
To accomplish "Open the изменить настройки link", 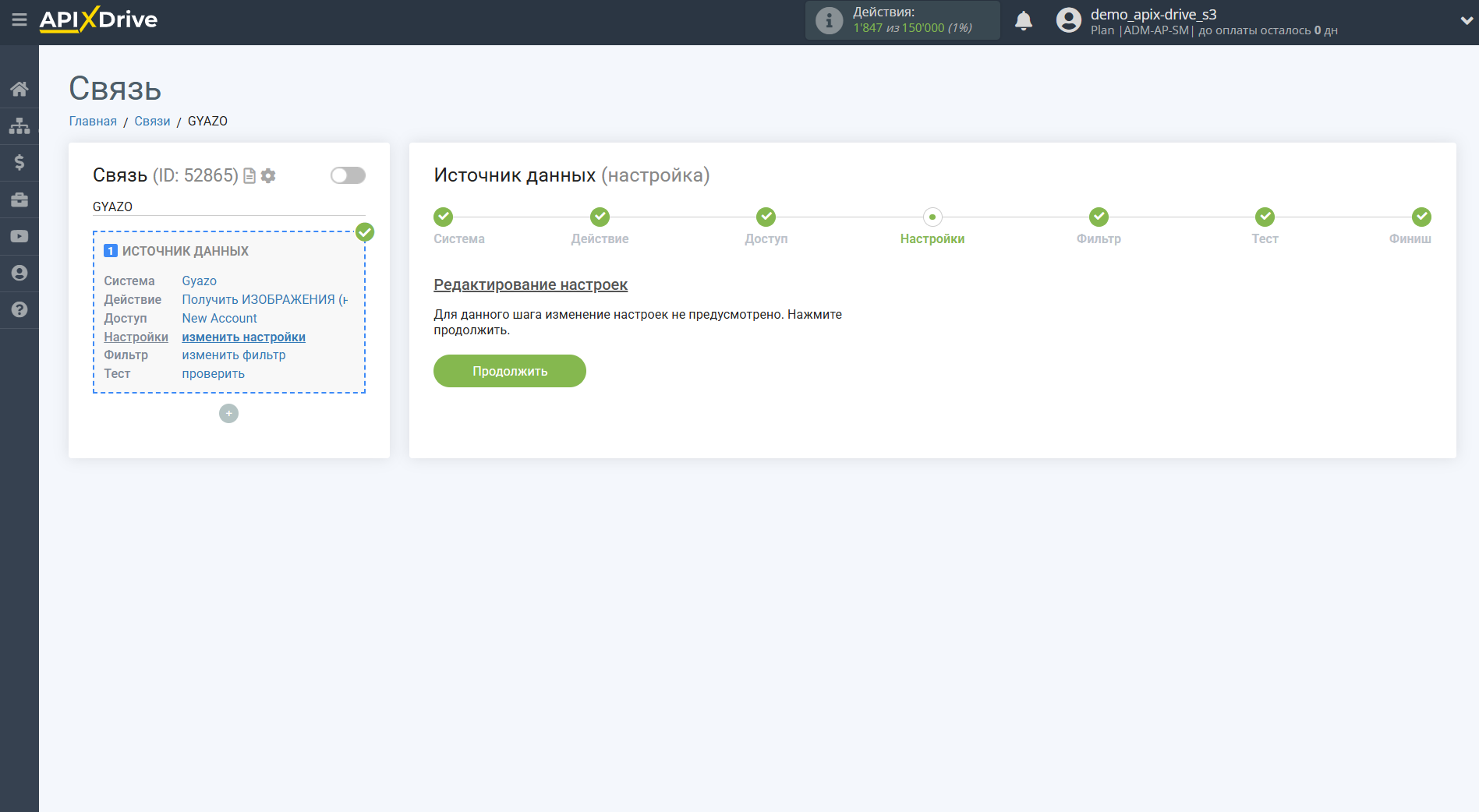I will (243, 337).
